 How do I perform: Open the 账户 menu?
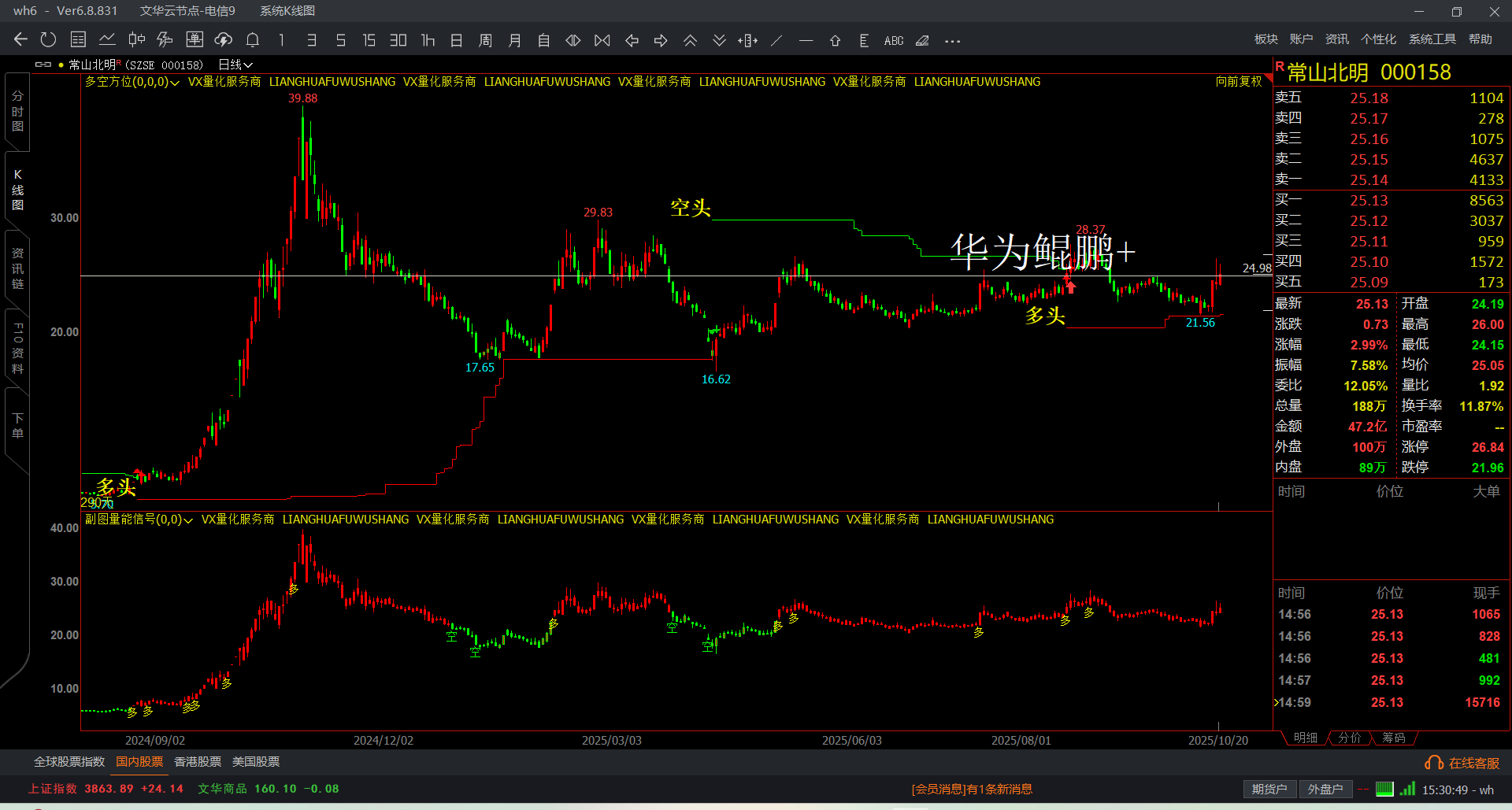(x=1301, y=39)
